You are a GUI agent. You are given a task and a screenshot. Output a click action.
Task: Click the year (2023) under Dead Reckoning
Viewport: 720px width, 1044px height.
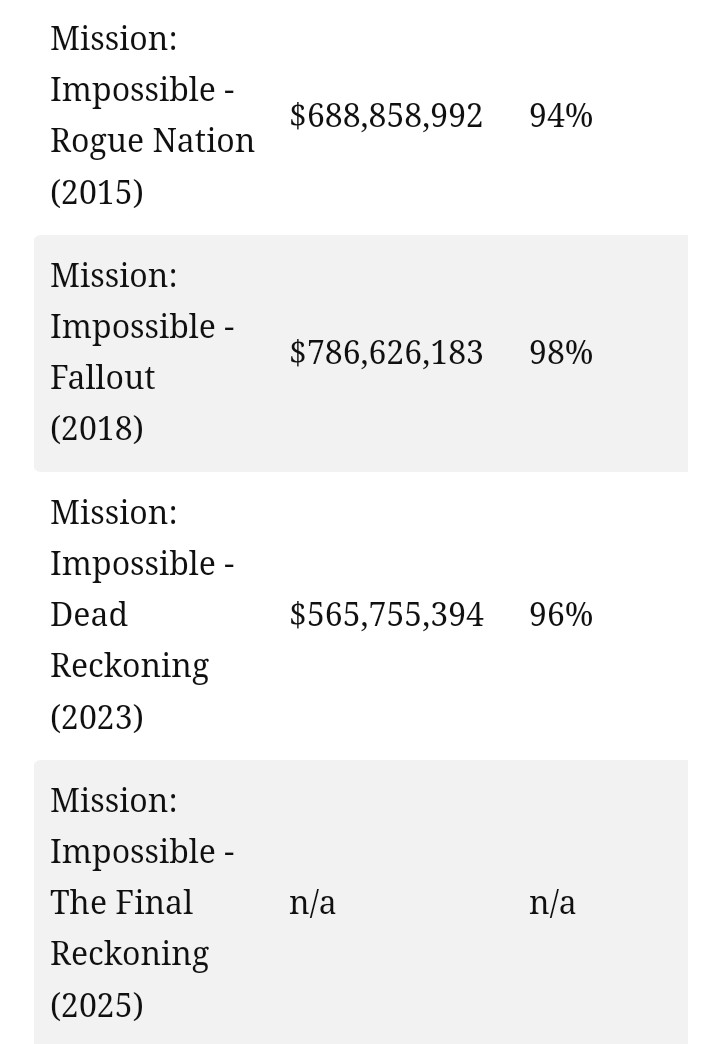click(97, 717)
